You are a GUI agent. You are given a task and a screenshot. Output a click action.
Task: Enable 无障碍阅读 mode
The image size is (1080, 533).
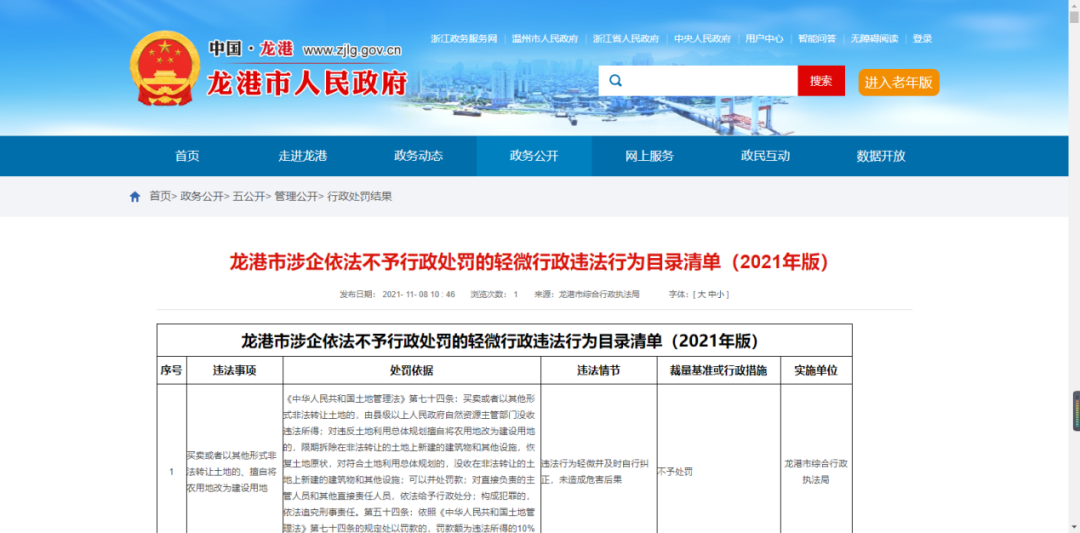click(x=874, y=39)
